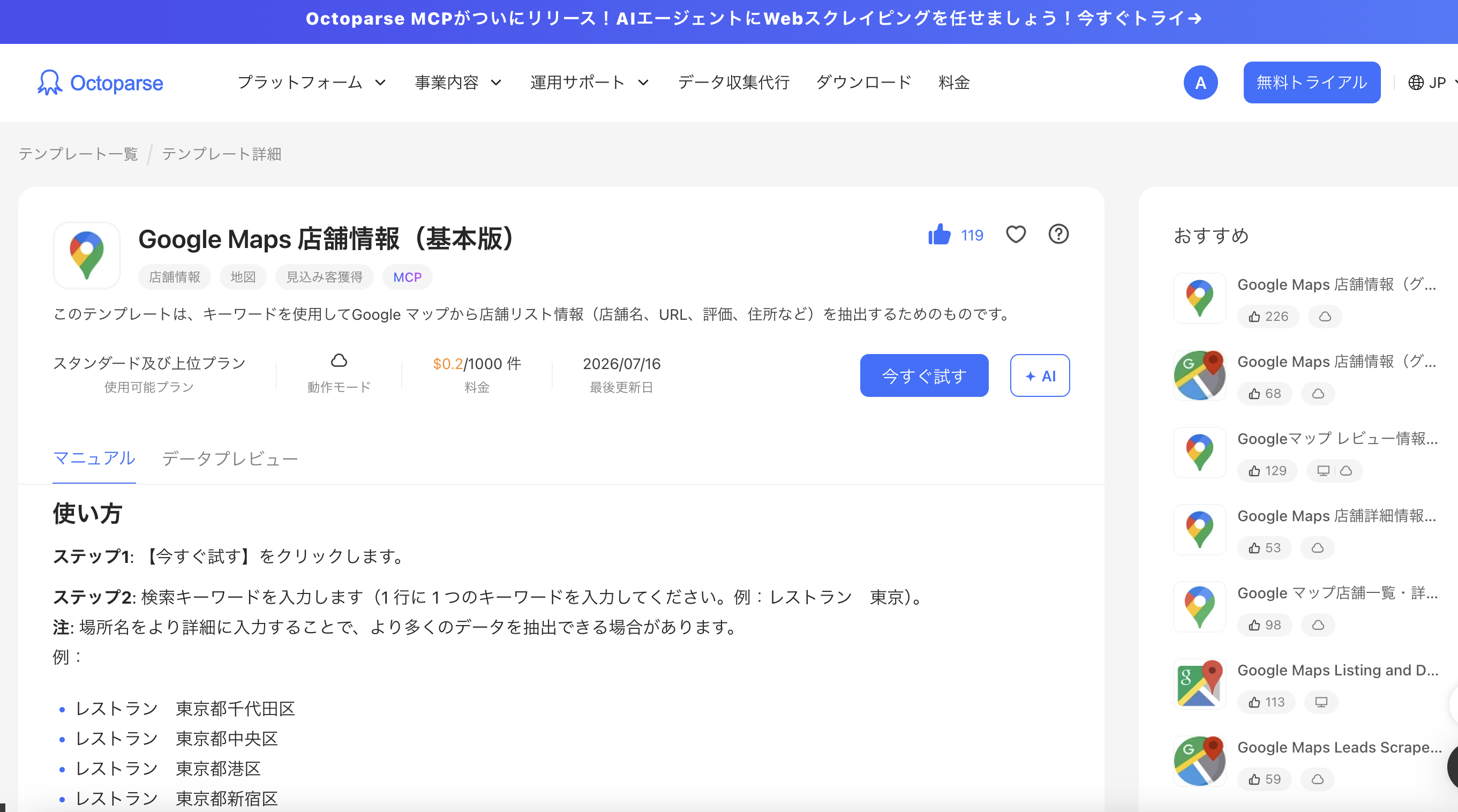Open the Google Maps Listing and D... thumbnail
This screenshot has height=812, width=1458.
point(1199,684)
